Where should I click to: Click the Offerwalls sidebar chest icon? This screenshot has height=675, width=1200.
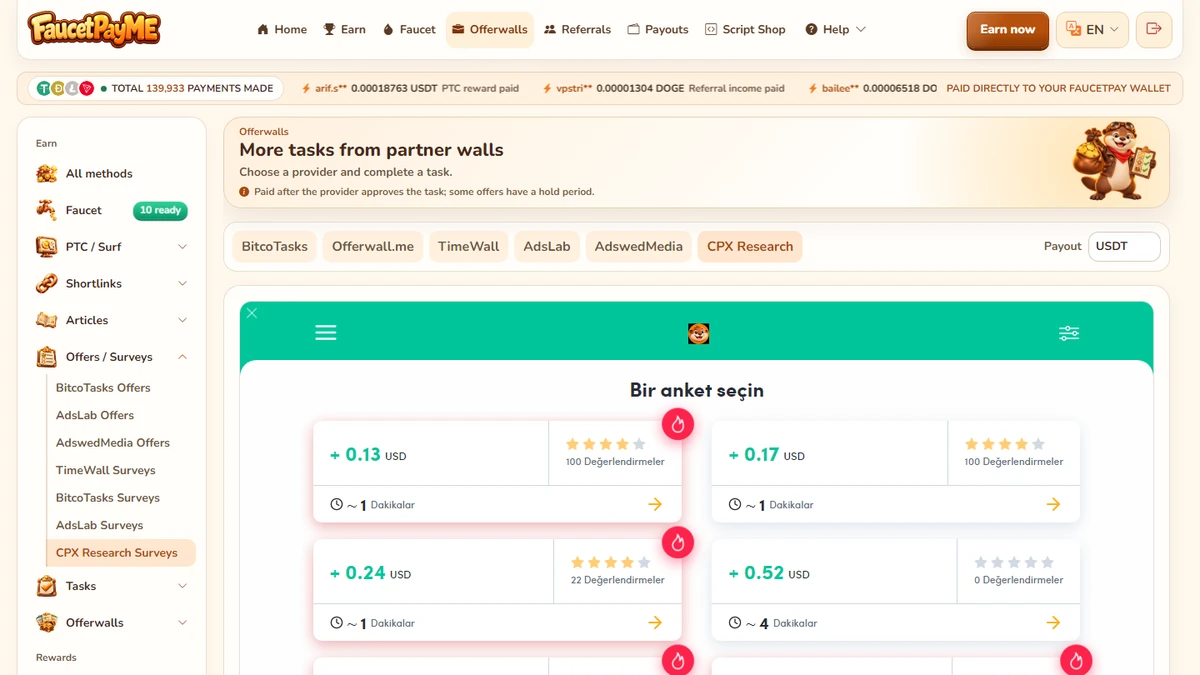pos(46,623)
